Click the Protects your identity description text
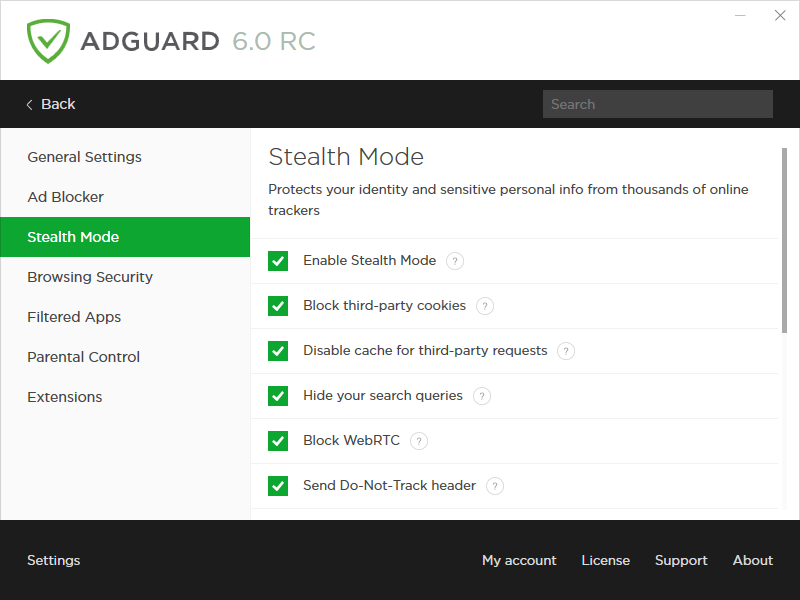 (x=508, y=199)
